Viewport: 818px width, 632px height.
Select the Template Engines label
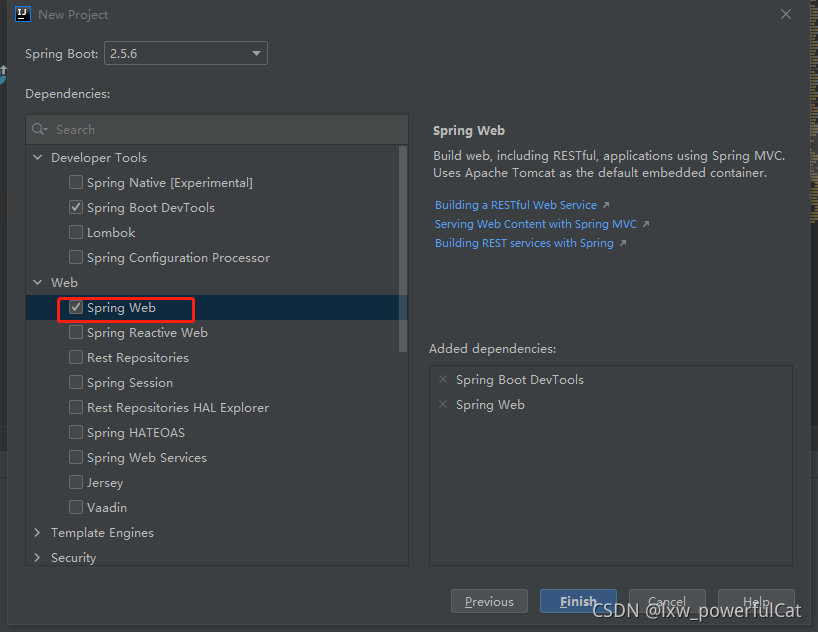[102, 533]
